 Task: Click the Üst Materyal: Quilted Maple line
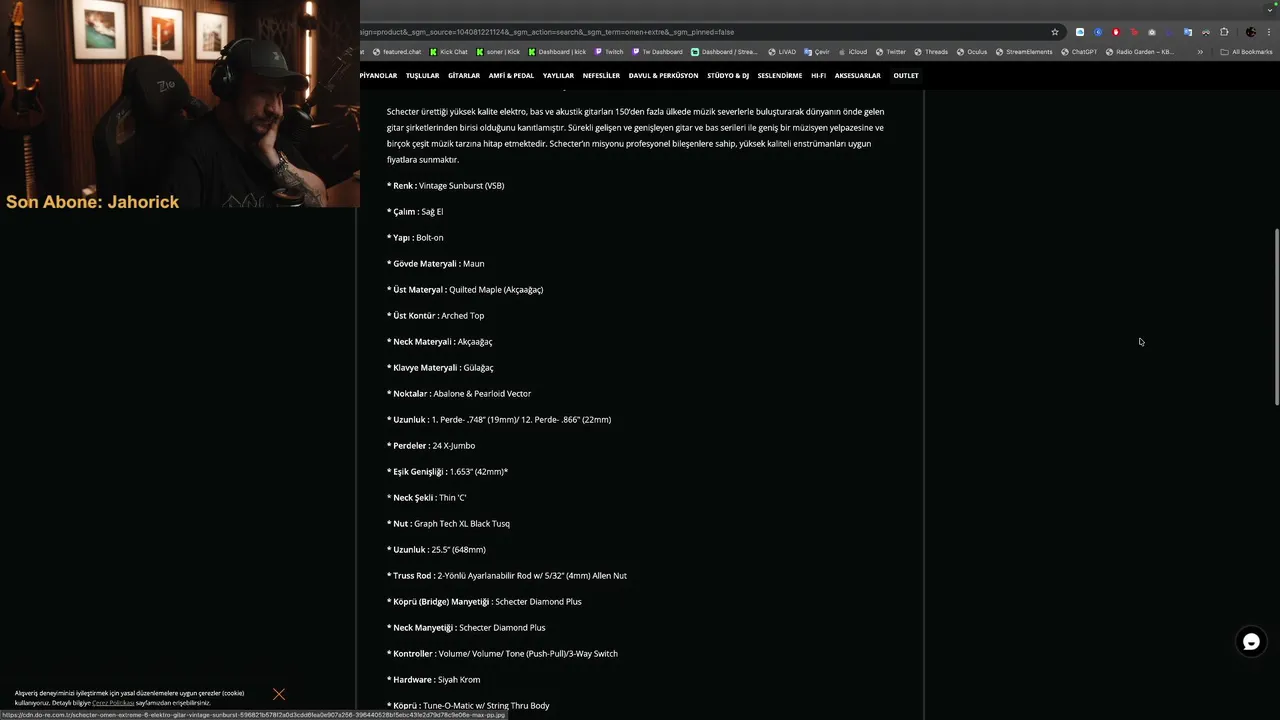pos(465,290)
